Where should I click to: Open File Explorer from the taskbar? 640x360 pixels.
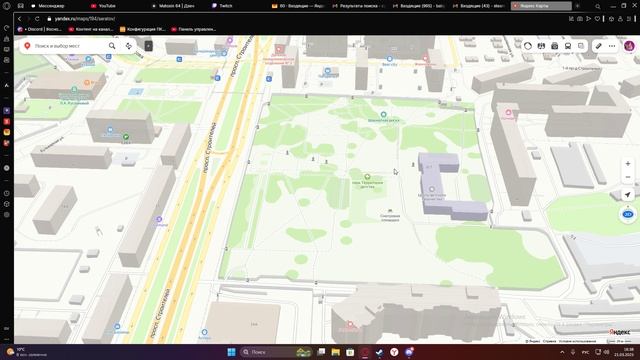(x=336, y=352)
